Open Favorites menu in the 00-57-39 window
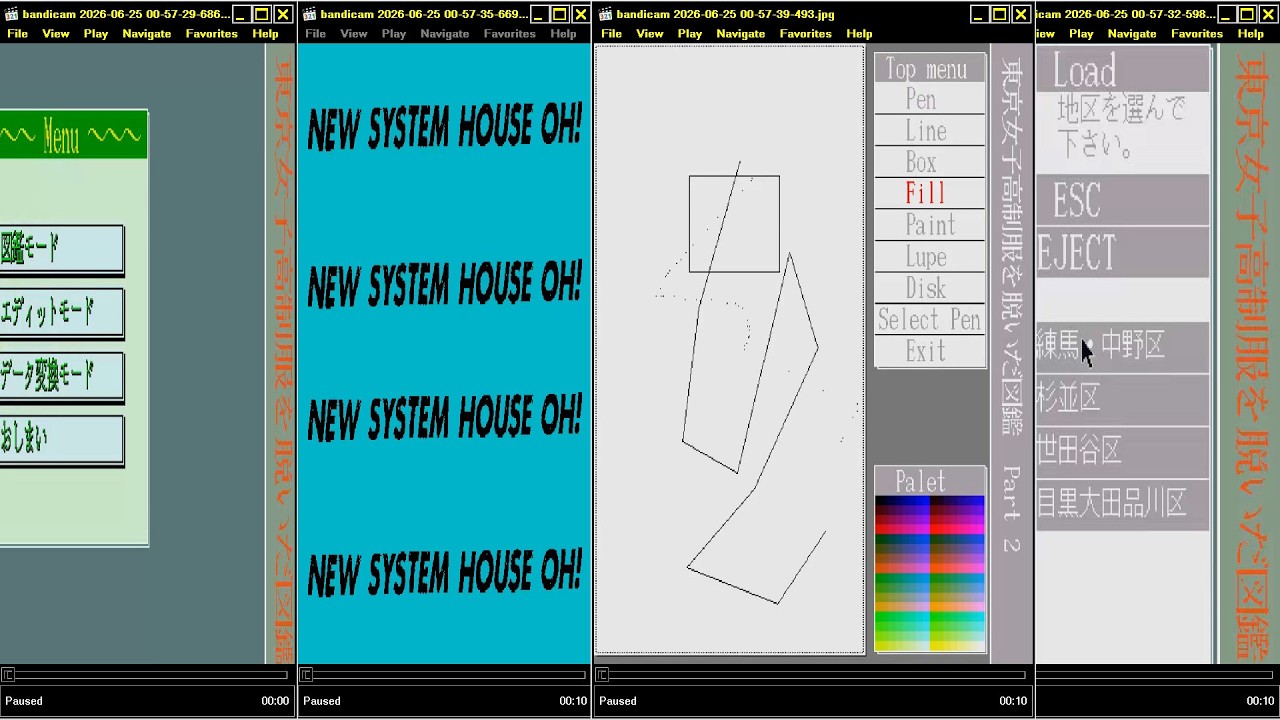Screen dimensions: 1280x720 click(x=806, y=33)
